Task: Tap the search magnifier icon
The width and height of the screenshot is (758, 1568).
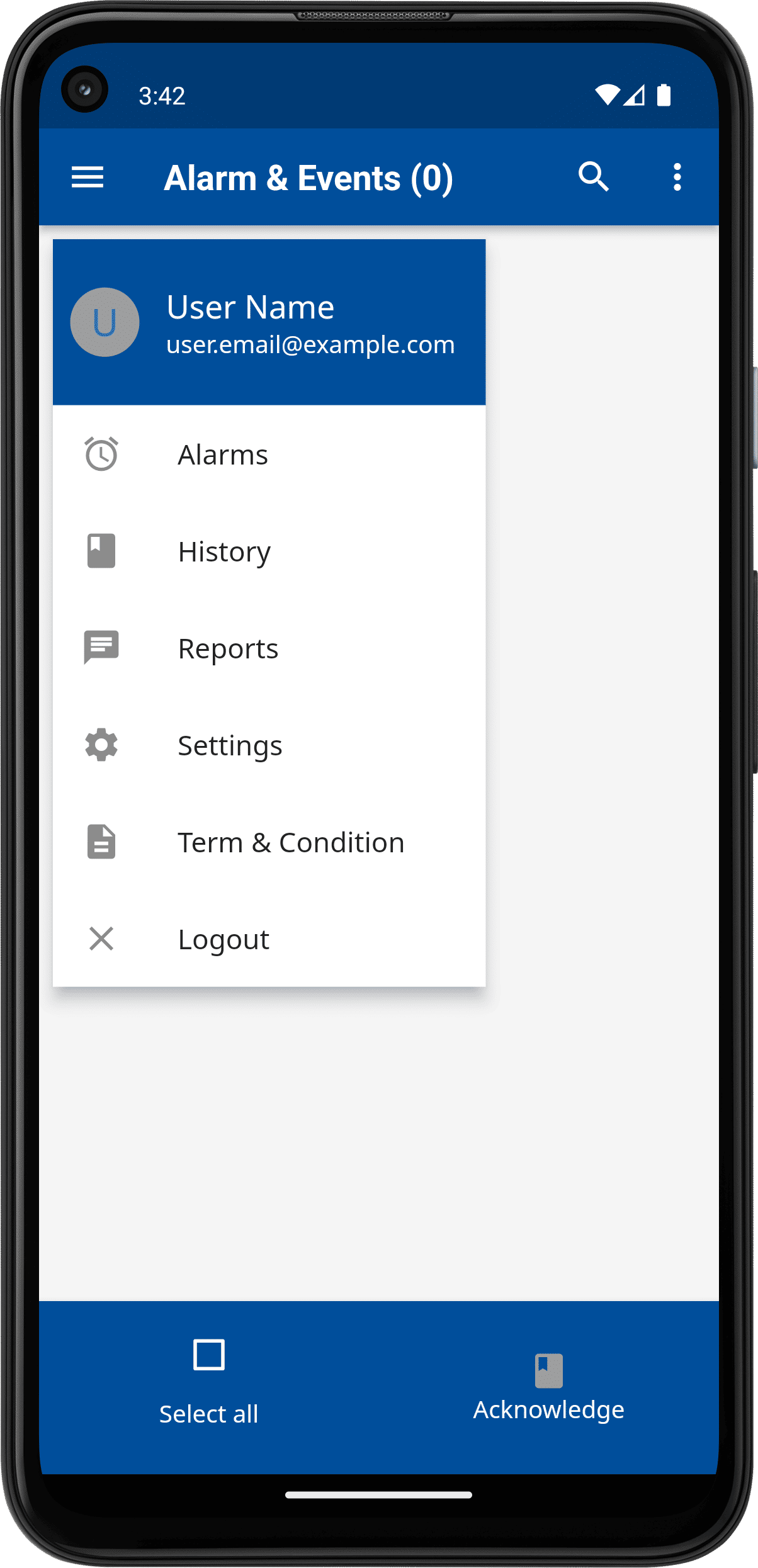Action: click(x=593, y=176)
